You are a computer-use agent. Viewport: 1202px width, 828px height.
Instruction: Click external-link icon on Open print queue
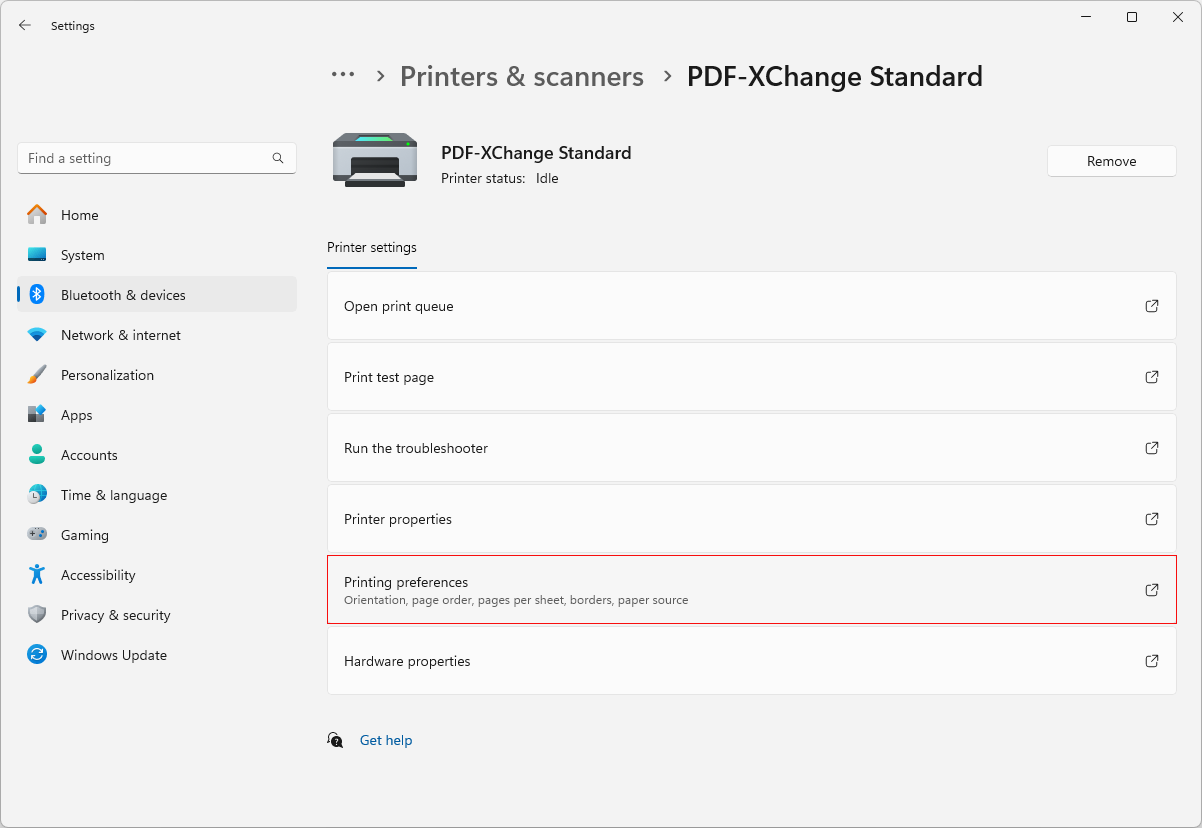1152,306
